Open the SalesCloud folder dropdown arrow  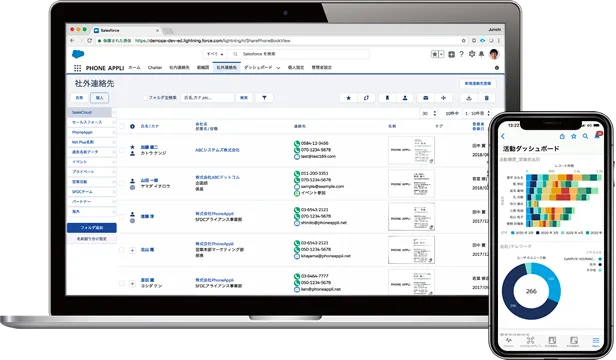(x=114, y=112)
